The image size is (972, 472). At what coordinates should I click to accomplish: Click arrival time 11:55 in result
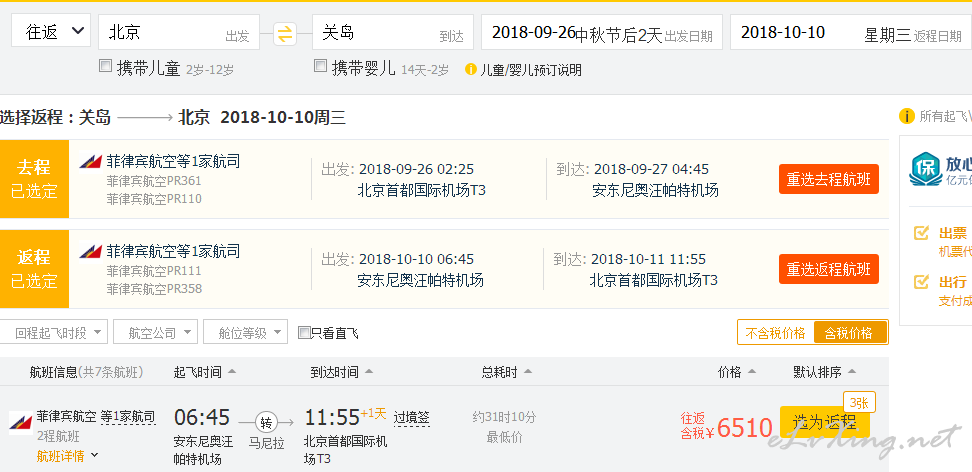(332, 417)
